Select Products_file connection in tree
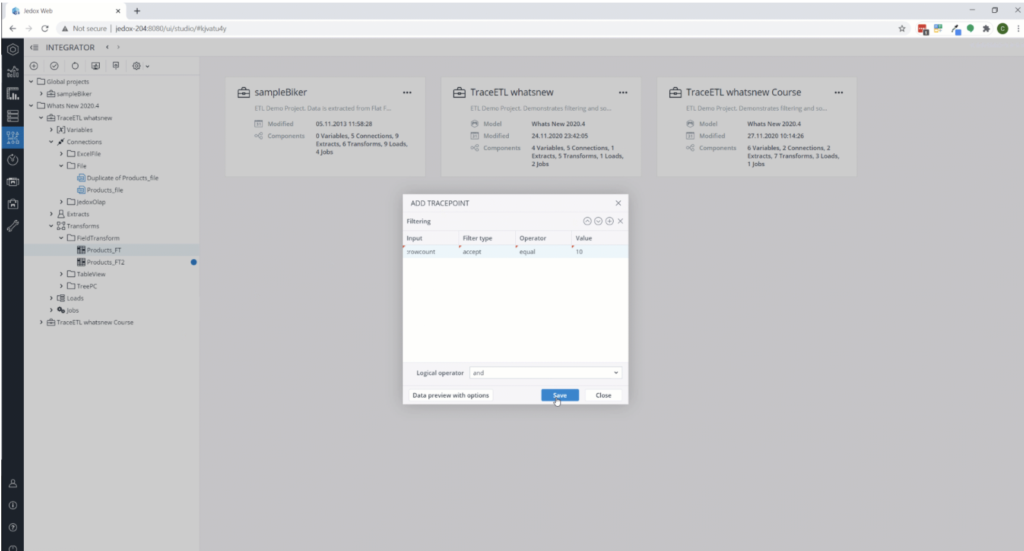 pos(104,190)
